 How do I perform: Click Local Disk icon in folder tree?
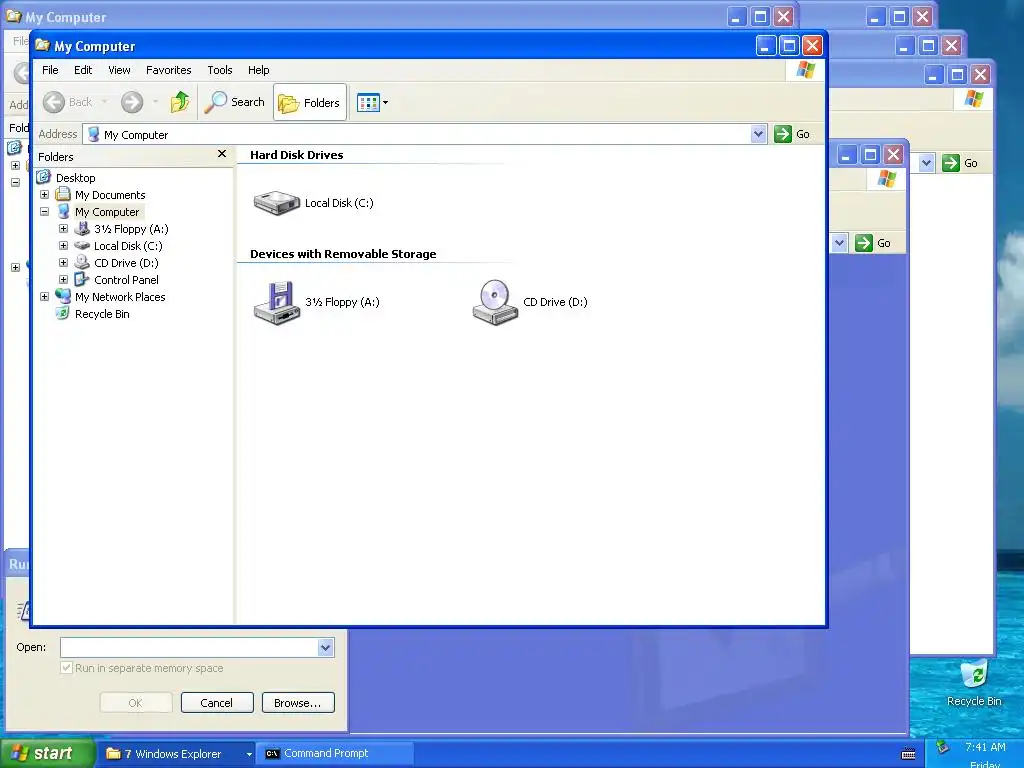pyautogui.click(x=82, y=246)
